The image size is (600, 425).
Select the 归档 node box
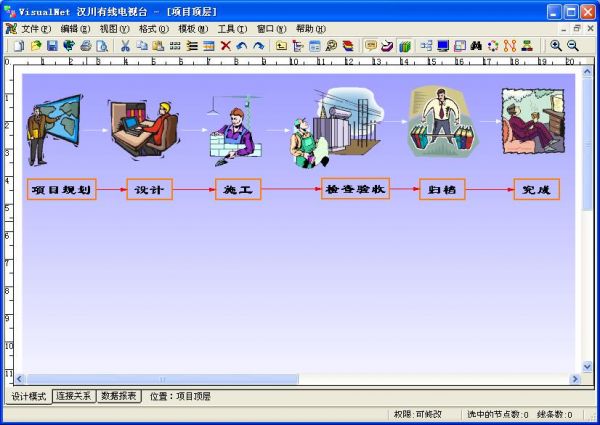point(442,189)
